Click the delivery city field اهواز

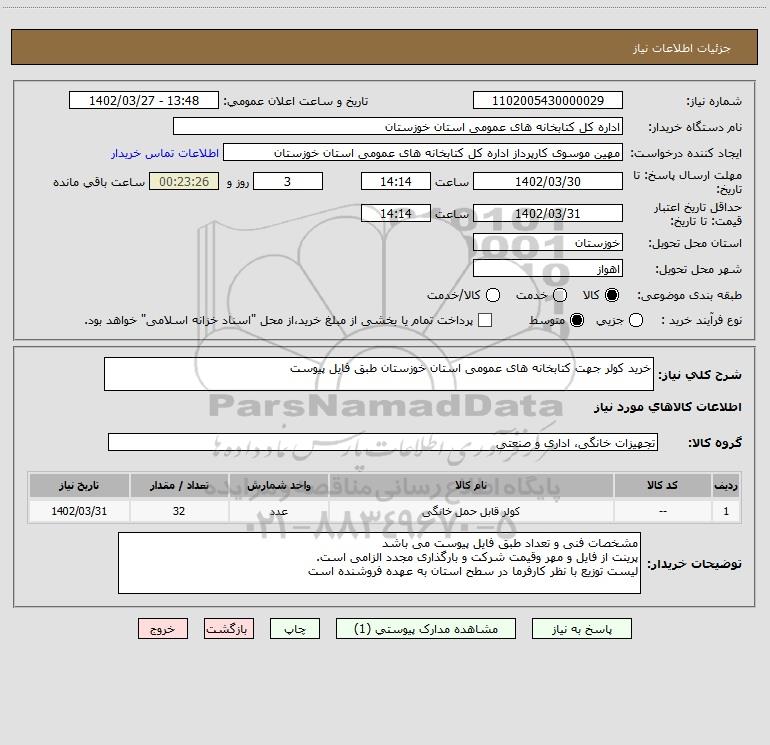[548, 269]
